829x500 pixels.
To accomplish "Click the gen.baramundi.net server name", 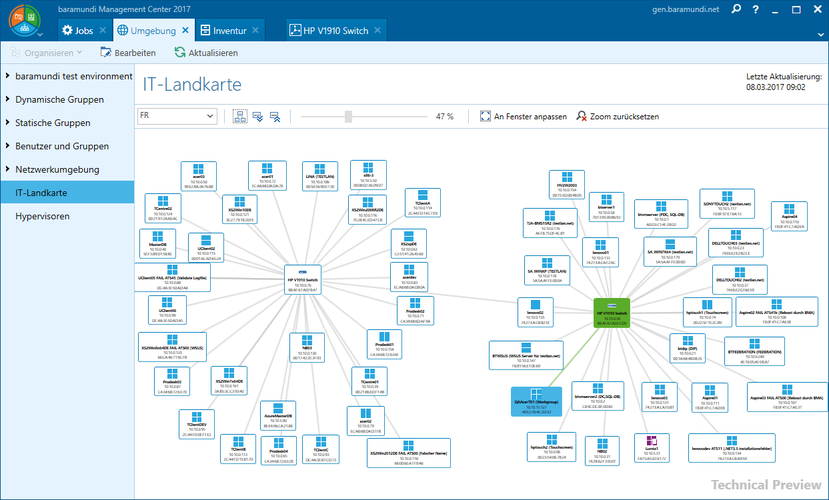I will click(686, 9).
